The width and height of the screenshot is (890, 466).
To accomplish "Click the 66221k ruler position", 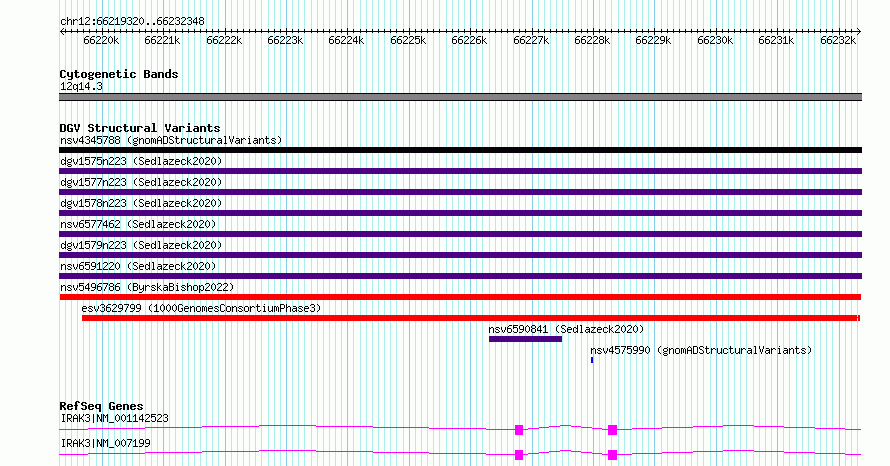I will point(162,41).
